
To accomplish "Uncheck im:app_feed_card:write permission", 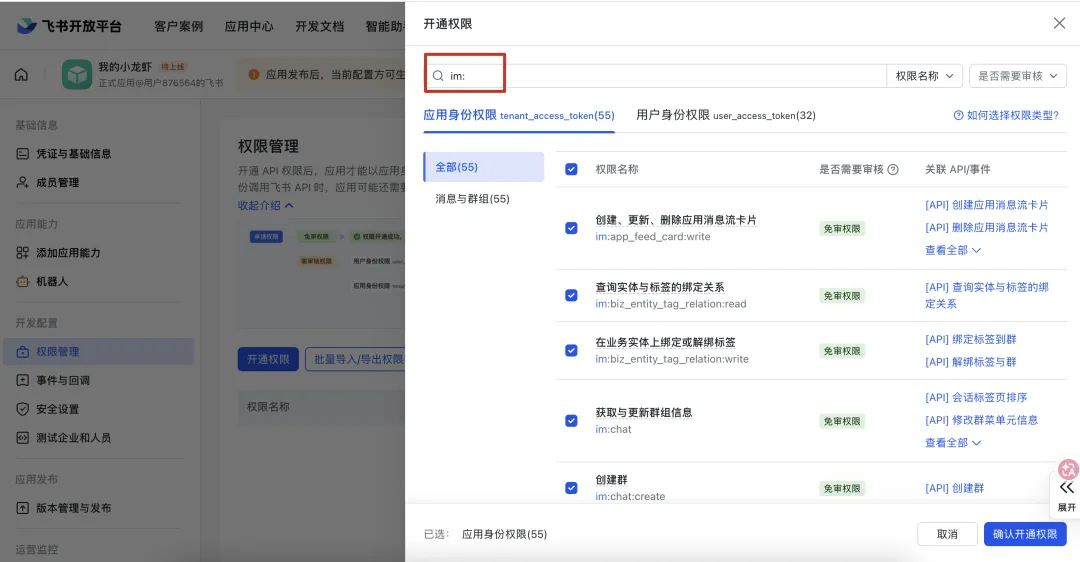I will 571,228.
